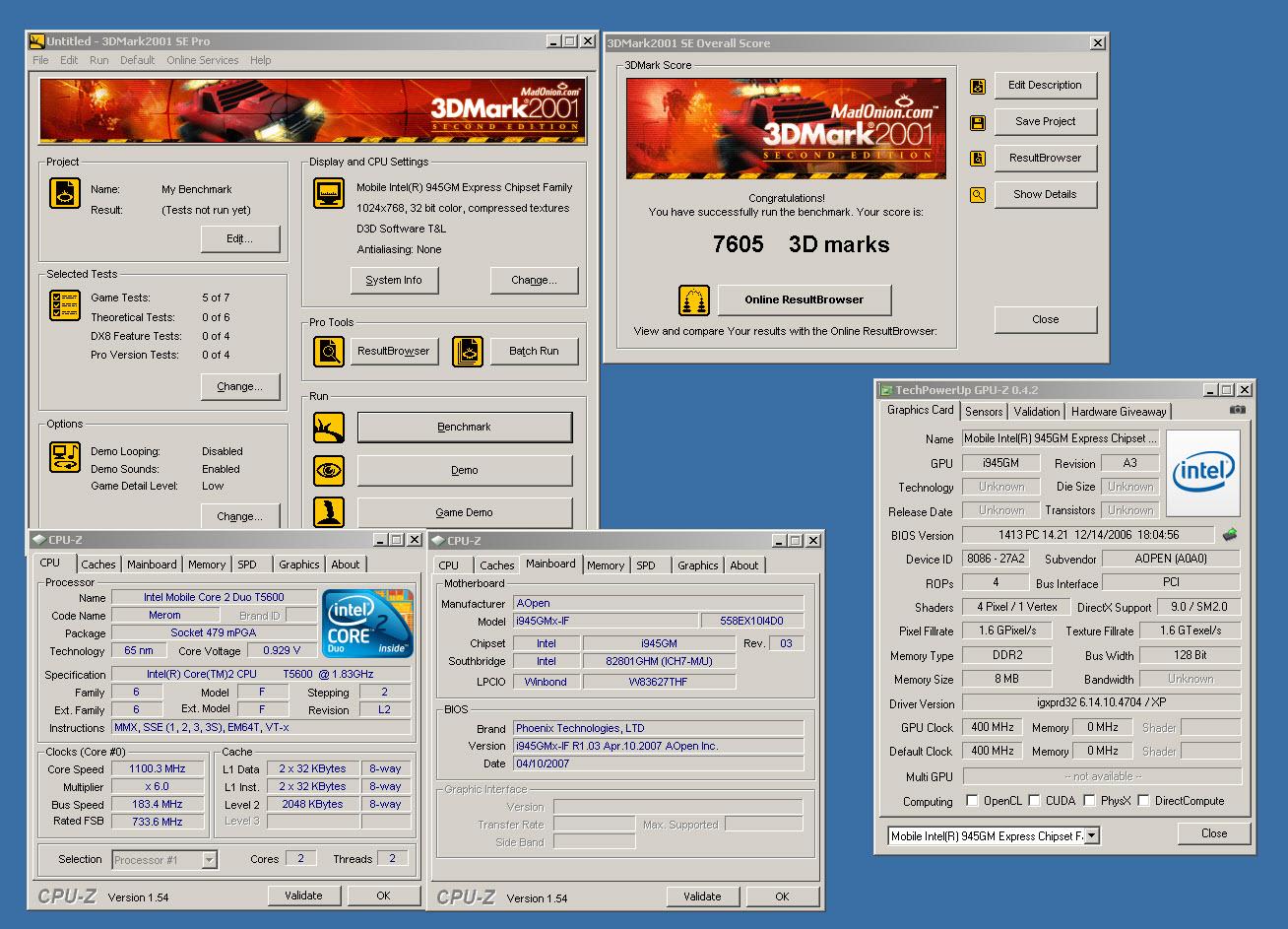Click the Save Project floppy icon

pos(978,123)
